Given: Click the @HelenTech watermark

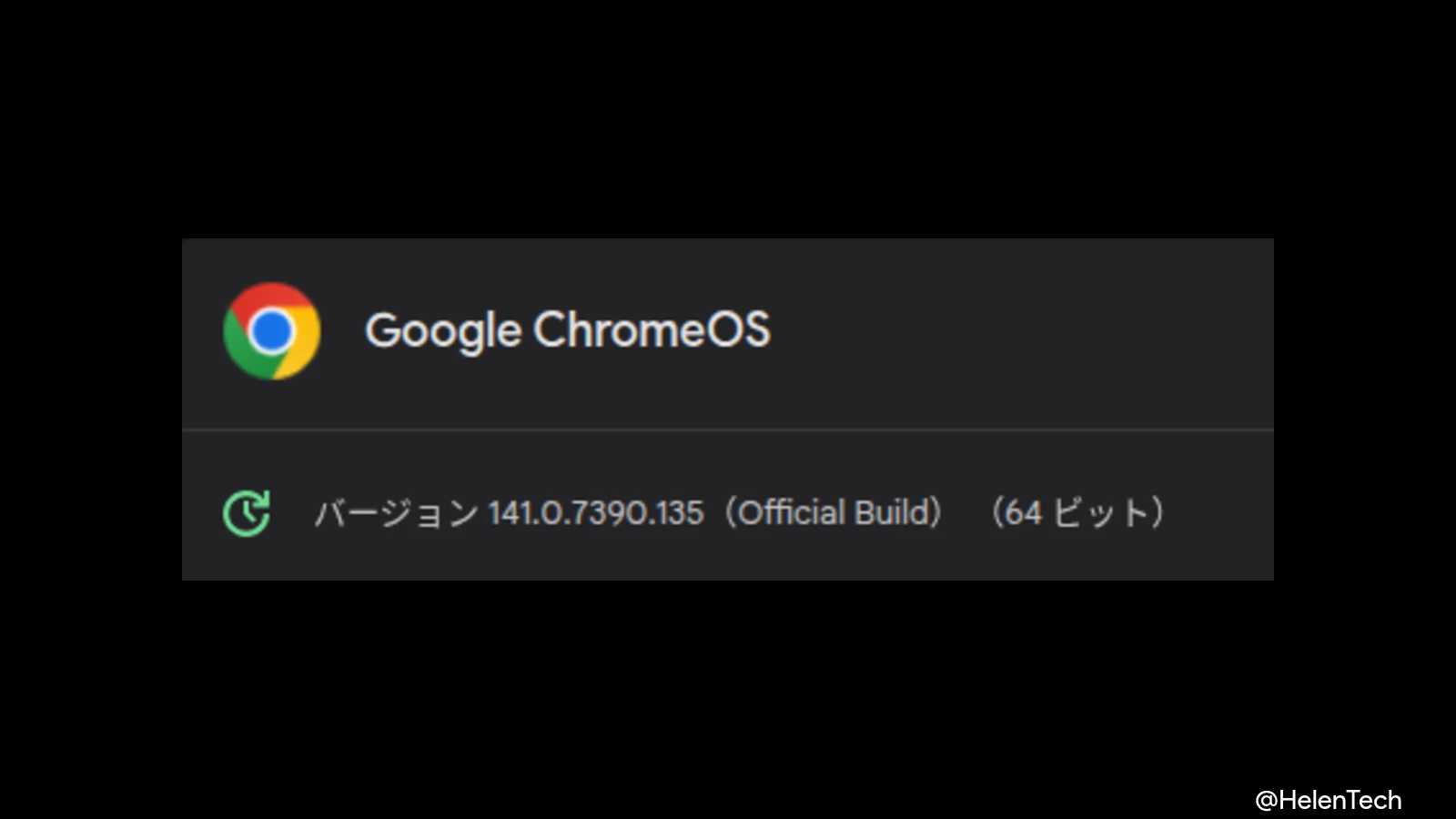Looking at the screenshot, I should point(1329,799).
